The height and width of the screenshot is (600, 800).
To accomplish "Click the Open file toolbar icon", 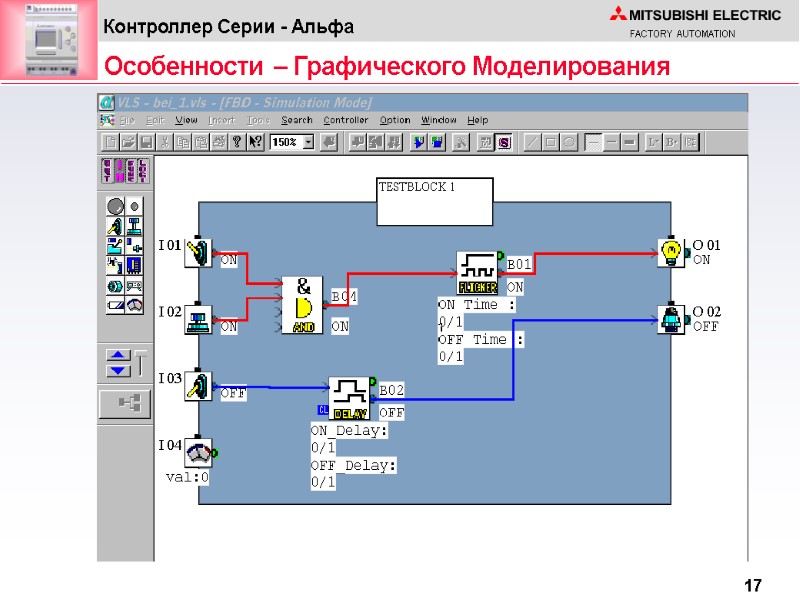I will pos(128,142).
